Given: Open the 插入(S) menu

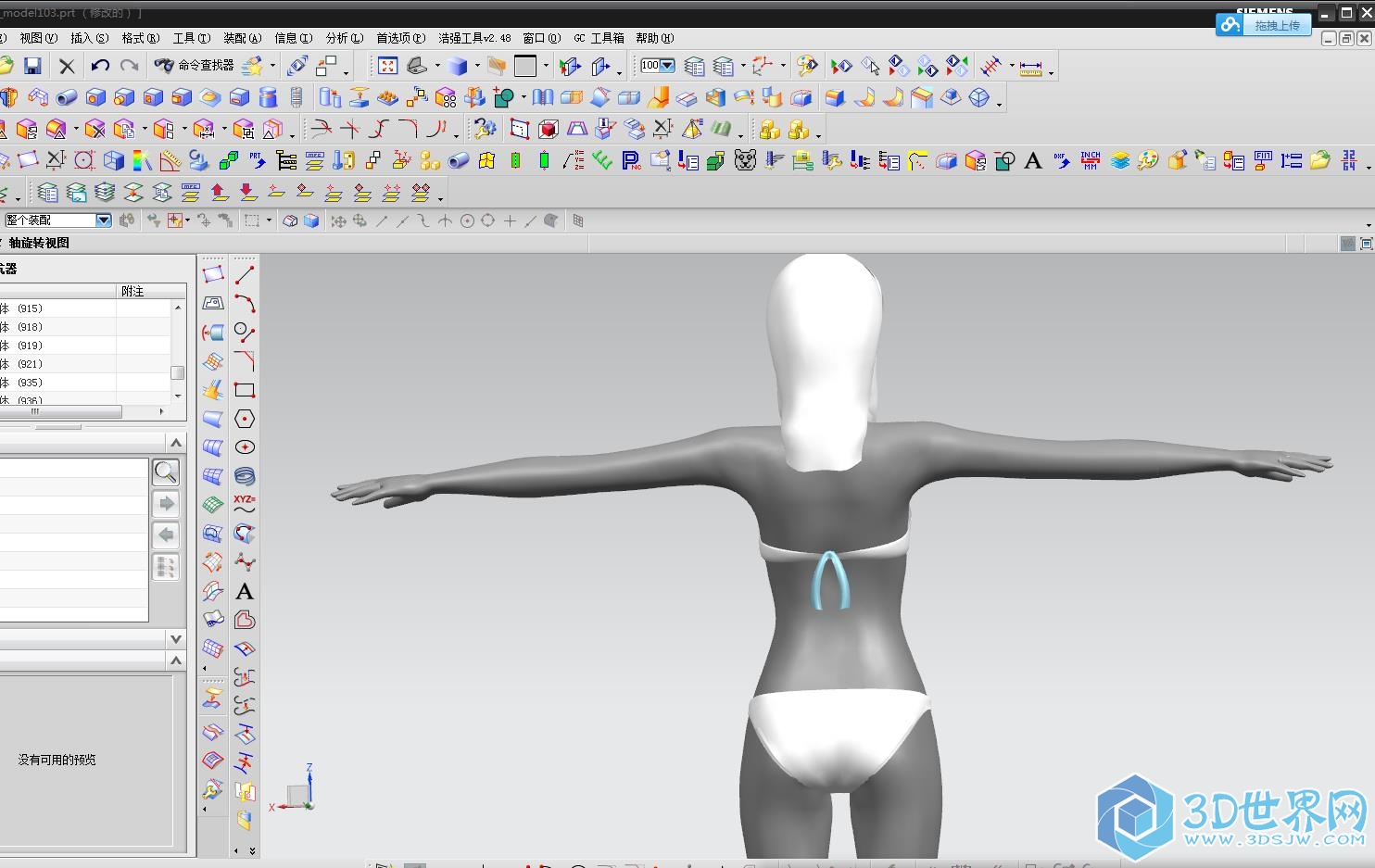Looking at the screenshot, I should (89, 38).
